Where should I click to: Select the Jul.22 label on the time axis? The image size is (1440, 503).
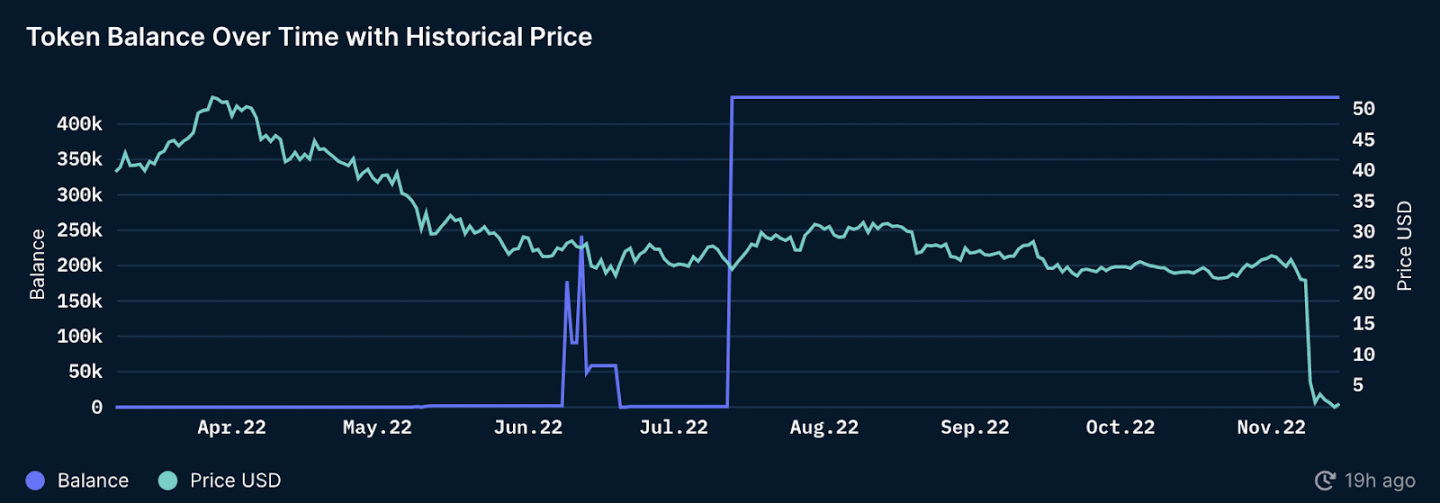(673, 428)
